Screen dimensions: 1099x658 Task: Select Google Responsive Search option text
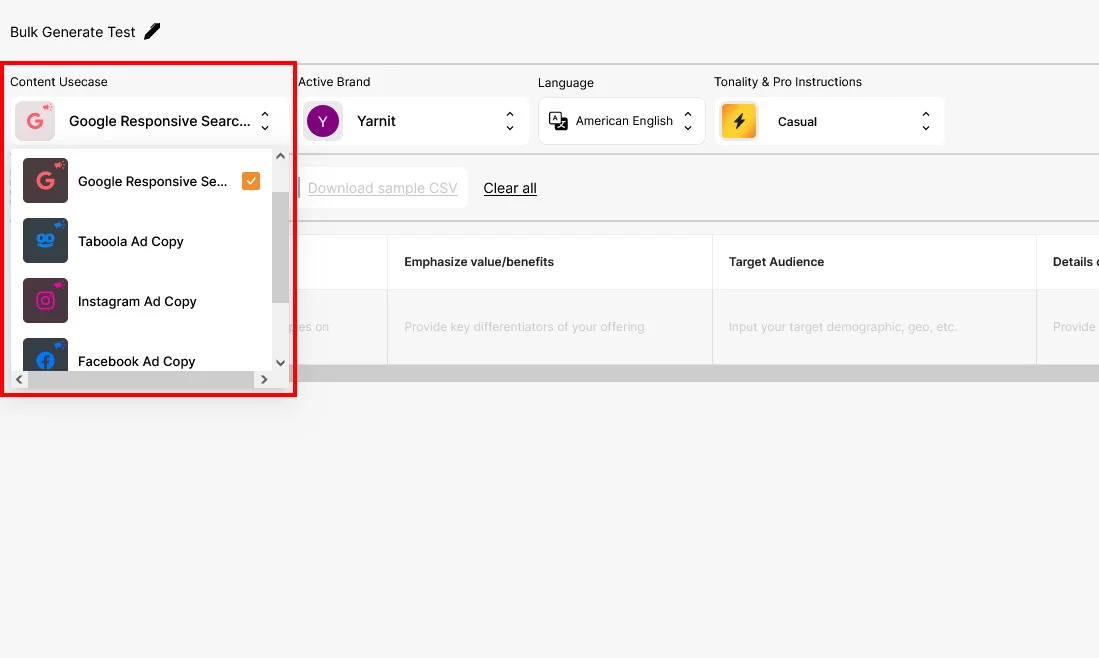[x=152, y=181]
